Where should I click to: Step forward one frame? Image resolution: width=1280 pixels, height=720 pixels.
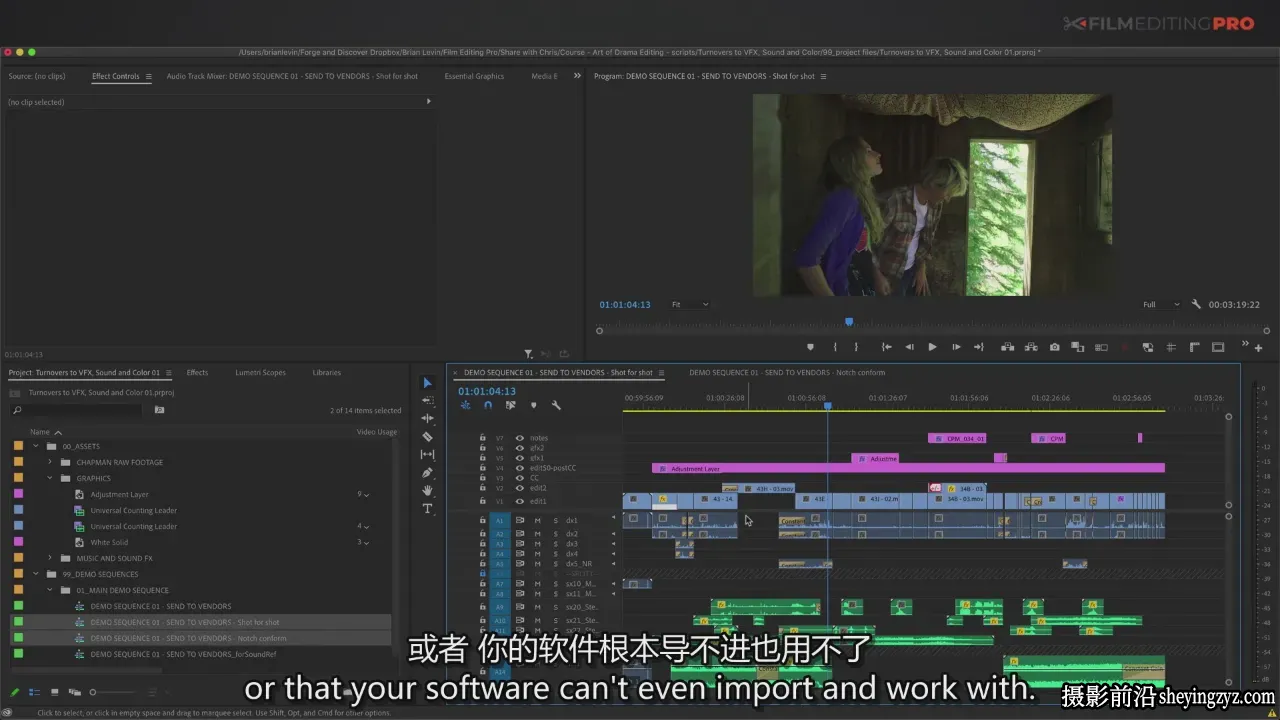tap(956, 347)
